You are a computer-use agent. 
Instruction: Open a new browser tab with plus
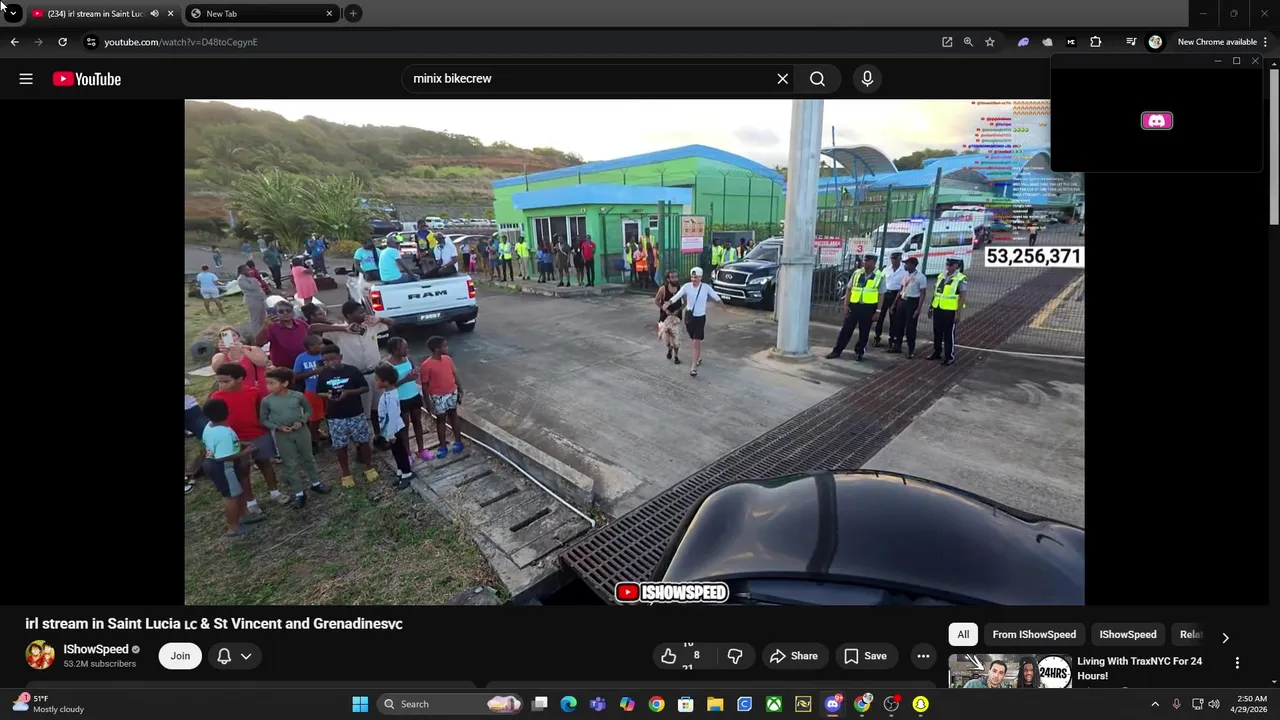(353, 13)
